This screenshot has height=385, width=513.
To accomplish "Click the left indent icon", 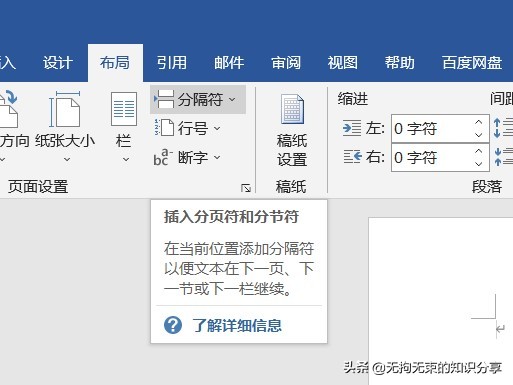I will click(x=352, y=128).
